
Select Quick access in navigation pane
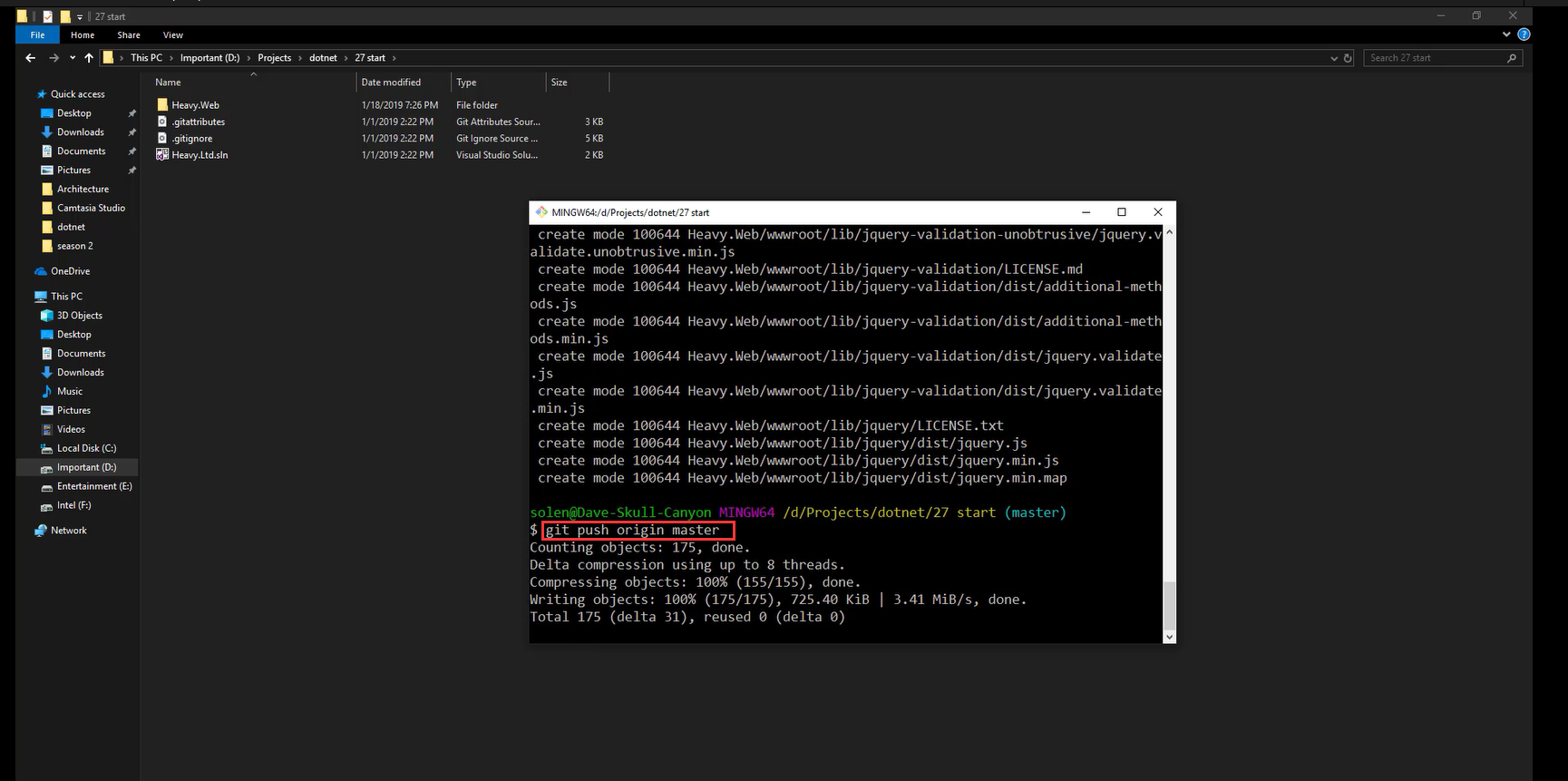point(77,94)
